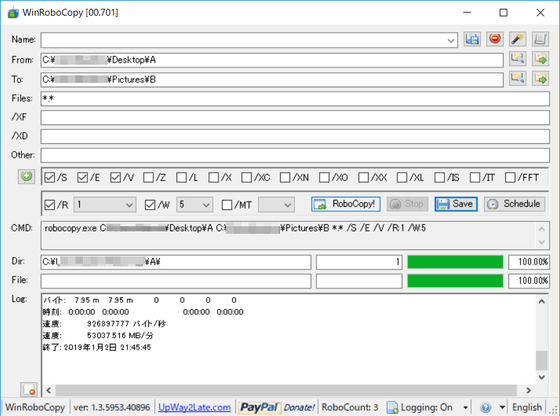560x416 pixels.
Task: Click the log file icon at bottom left
Action: pos(29,390)
